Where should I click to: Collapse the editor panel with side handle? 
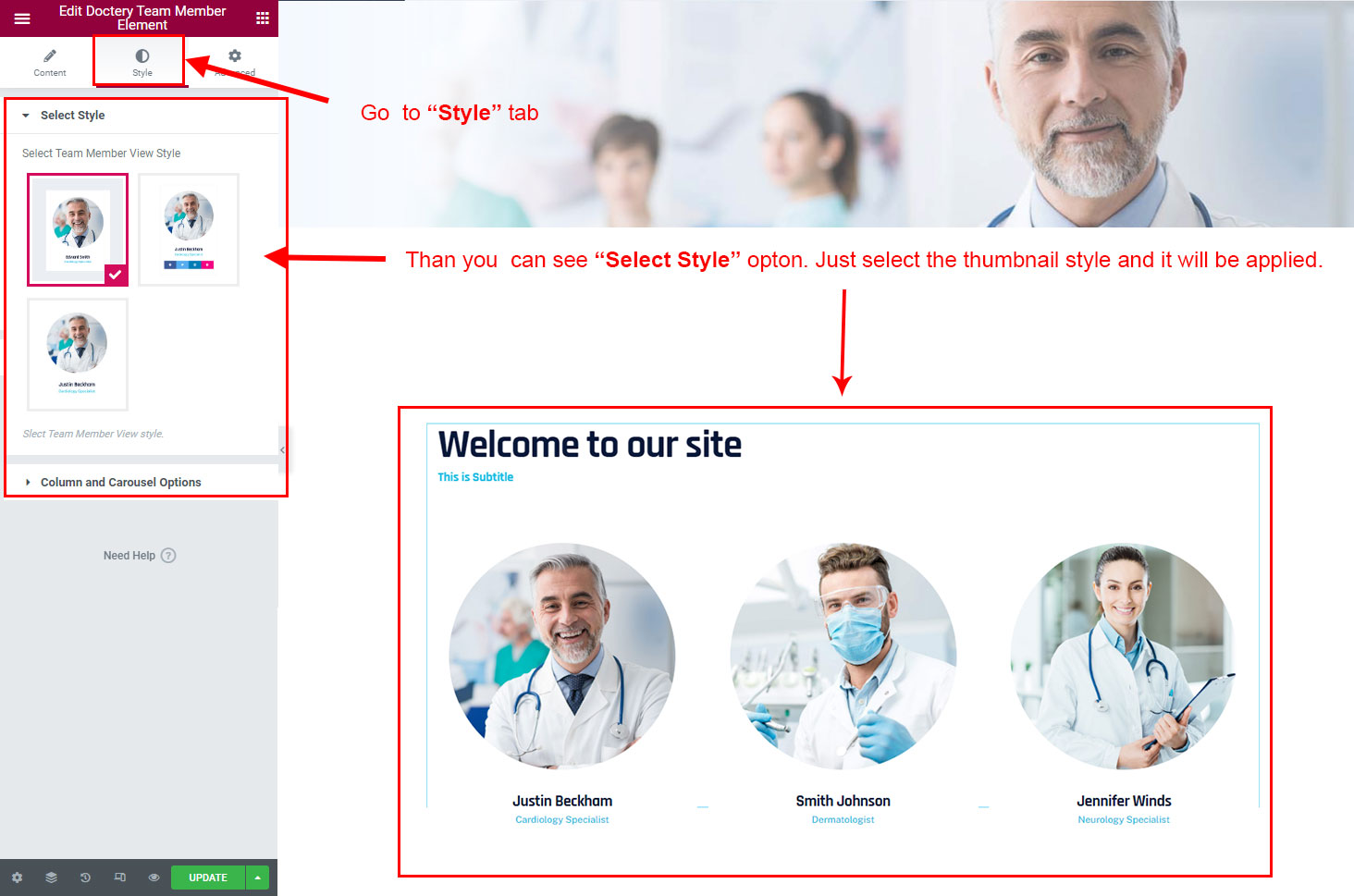point(282,450)
